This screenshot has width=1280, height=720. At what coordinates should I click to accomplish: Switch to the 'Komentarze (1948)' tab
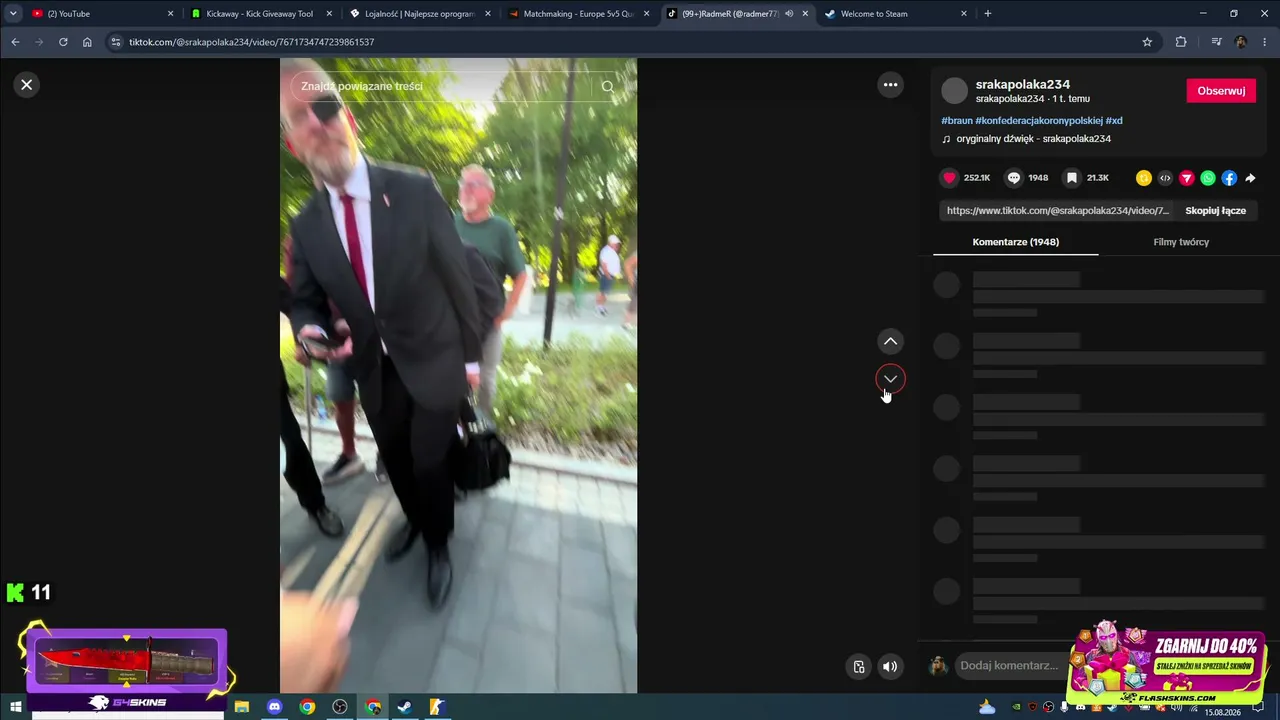pyautogui.click(x=1015, y=242)
